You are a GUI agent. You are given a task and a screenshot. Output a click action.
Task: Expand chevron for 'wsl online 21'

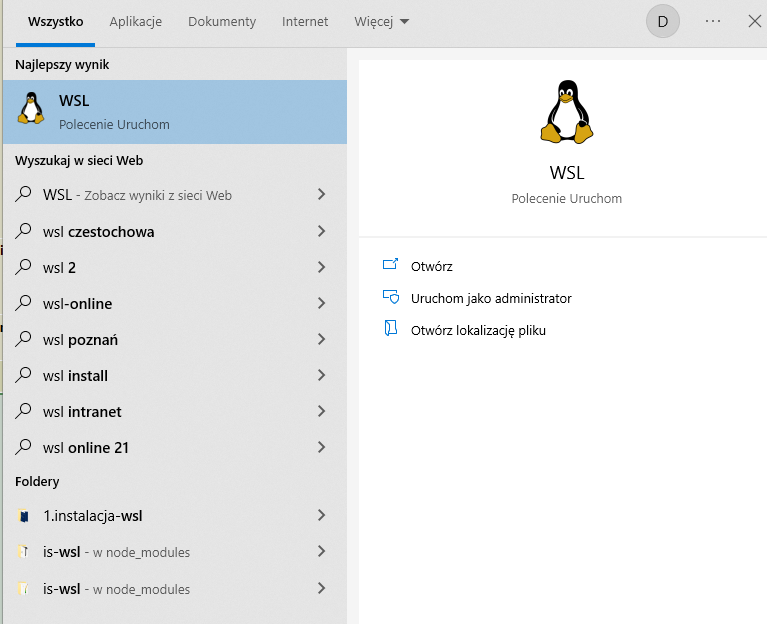click(321, 447)
